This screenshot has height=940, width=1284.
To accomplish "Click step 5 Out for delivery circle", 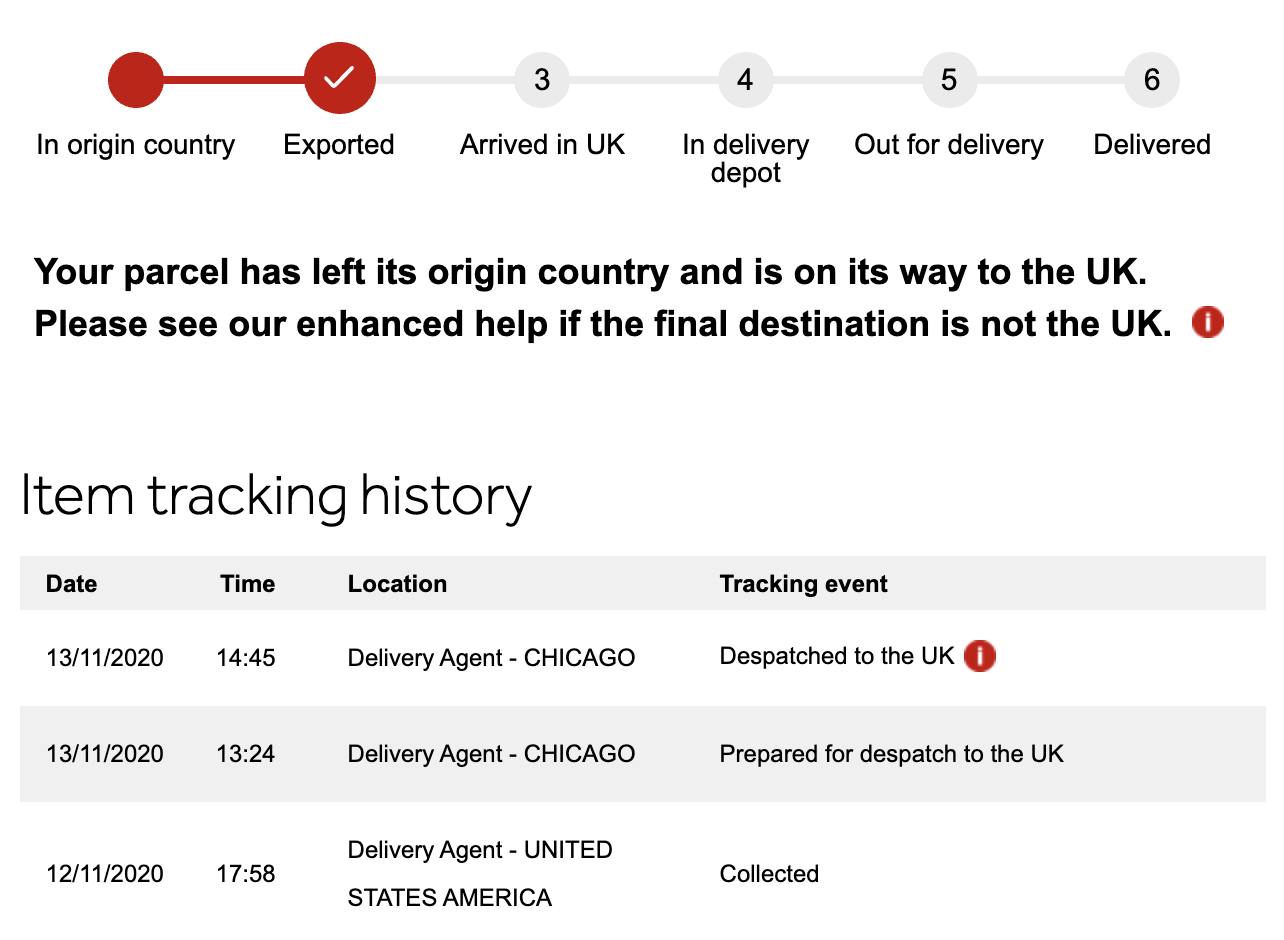I will [949, 79].
